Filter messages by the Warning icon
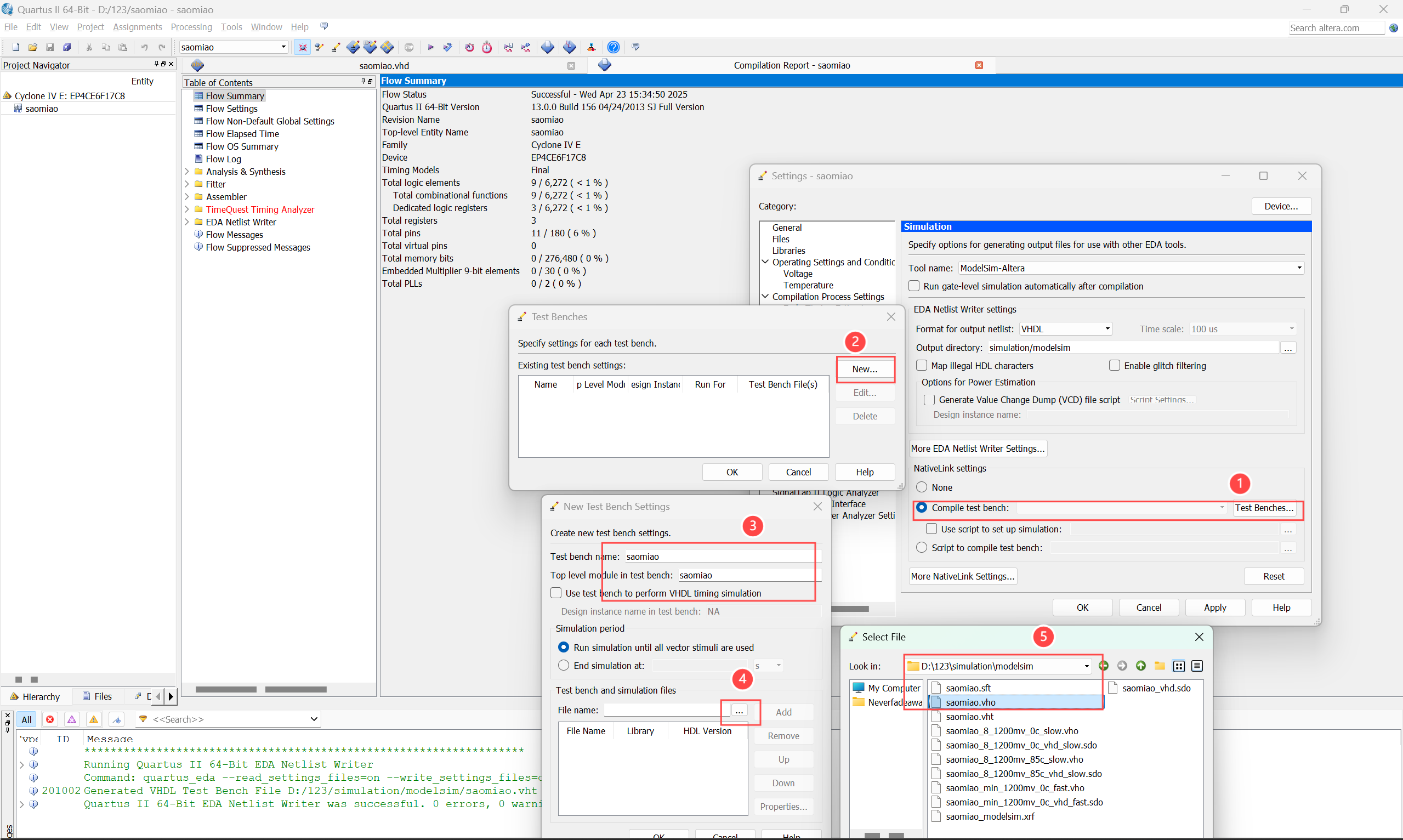This screenshot has width=1403, height=840. (x=94, y=719)
